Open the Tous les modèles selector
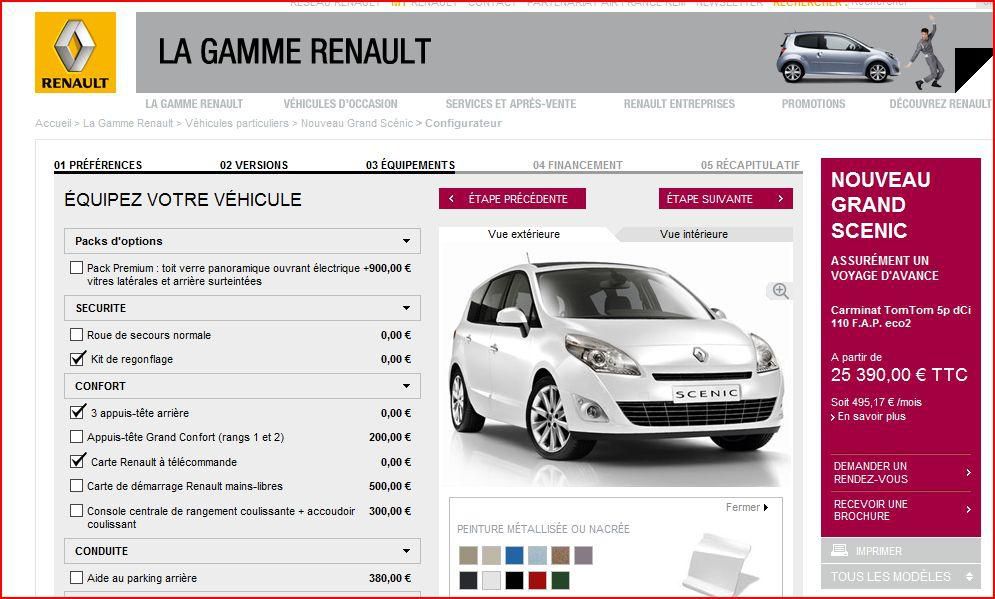 point(900,576)
